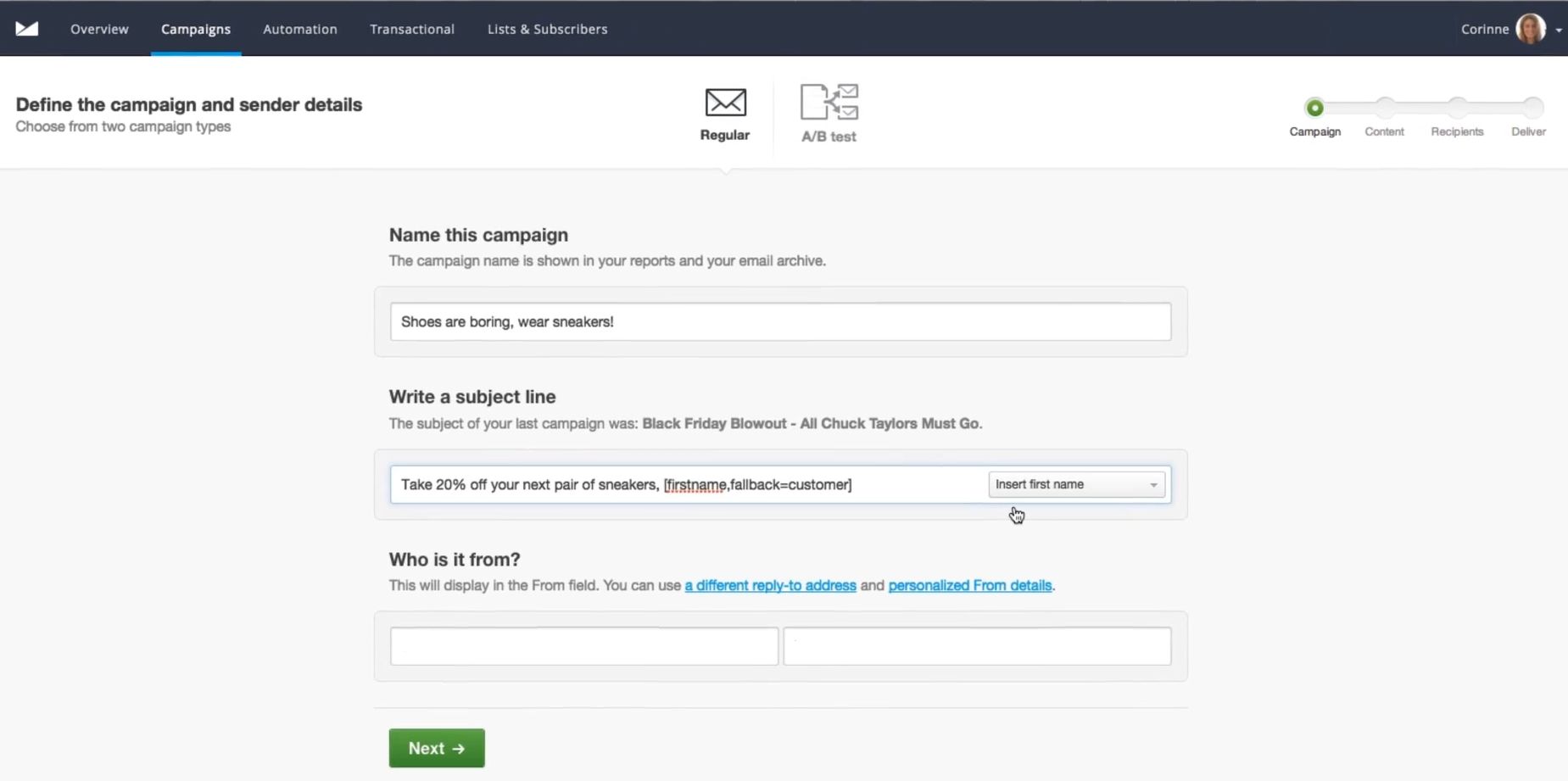Viewport: 1568px width, 781px height.
Task: Click the 'personalized From details' link
Action: point(969,585)
